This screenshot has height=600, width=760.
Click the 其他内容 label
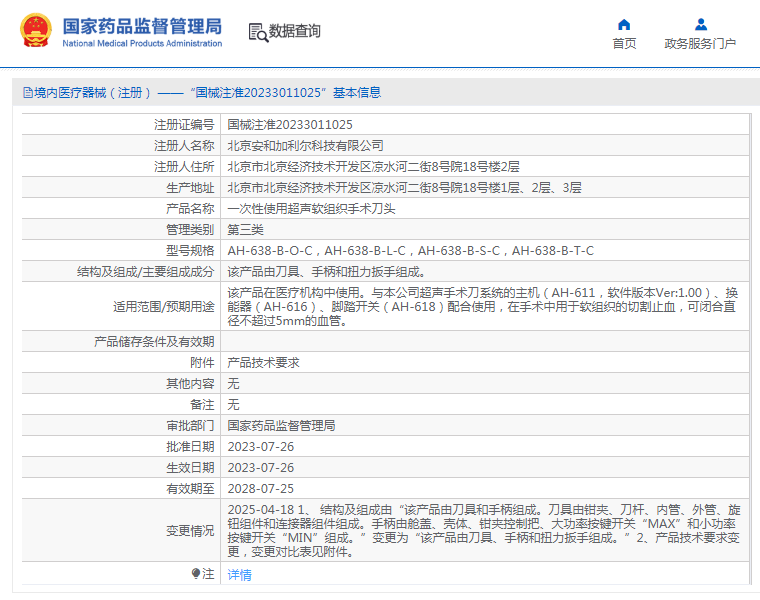190,383
